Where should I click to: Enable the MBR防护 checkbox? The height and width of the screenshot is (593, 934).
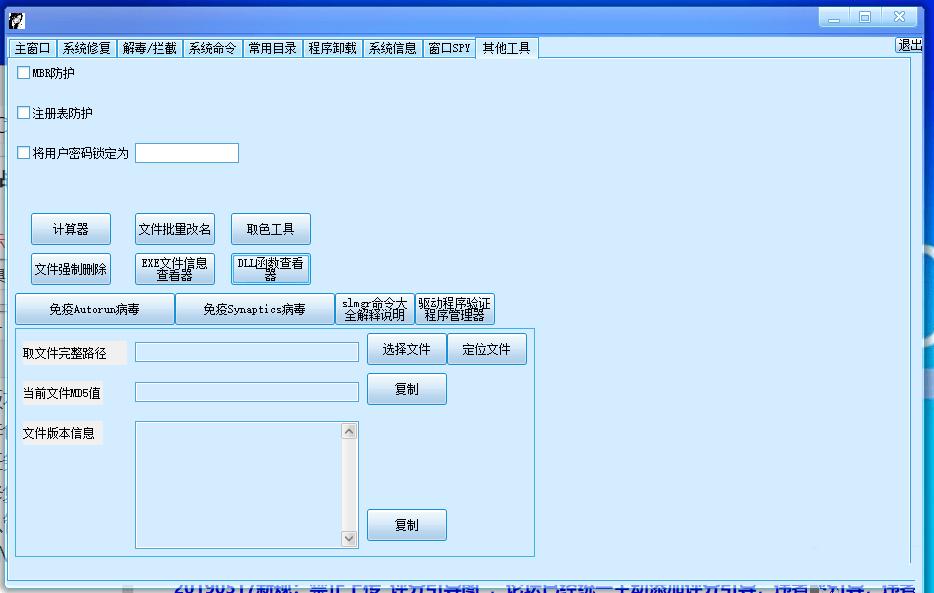[24, 72]
